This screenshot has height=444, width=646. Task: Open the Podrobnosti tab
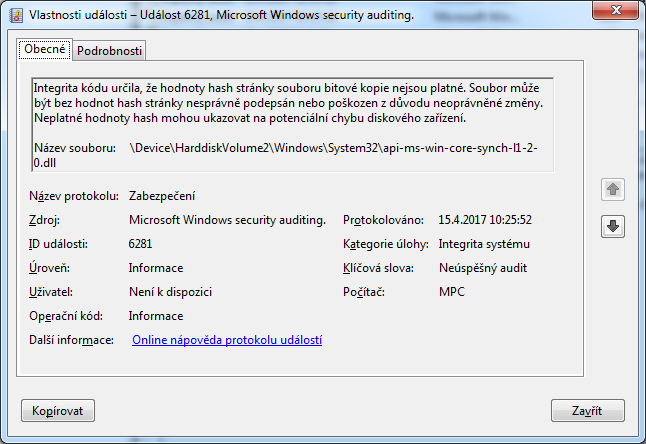click(109, 50)
